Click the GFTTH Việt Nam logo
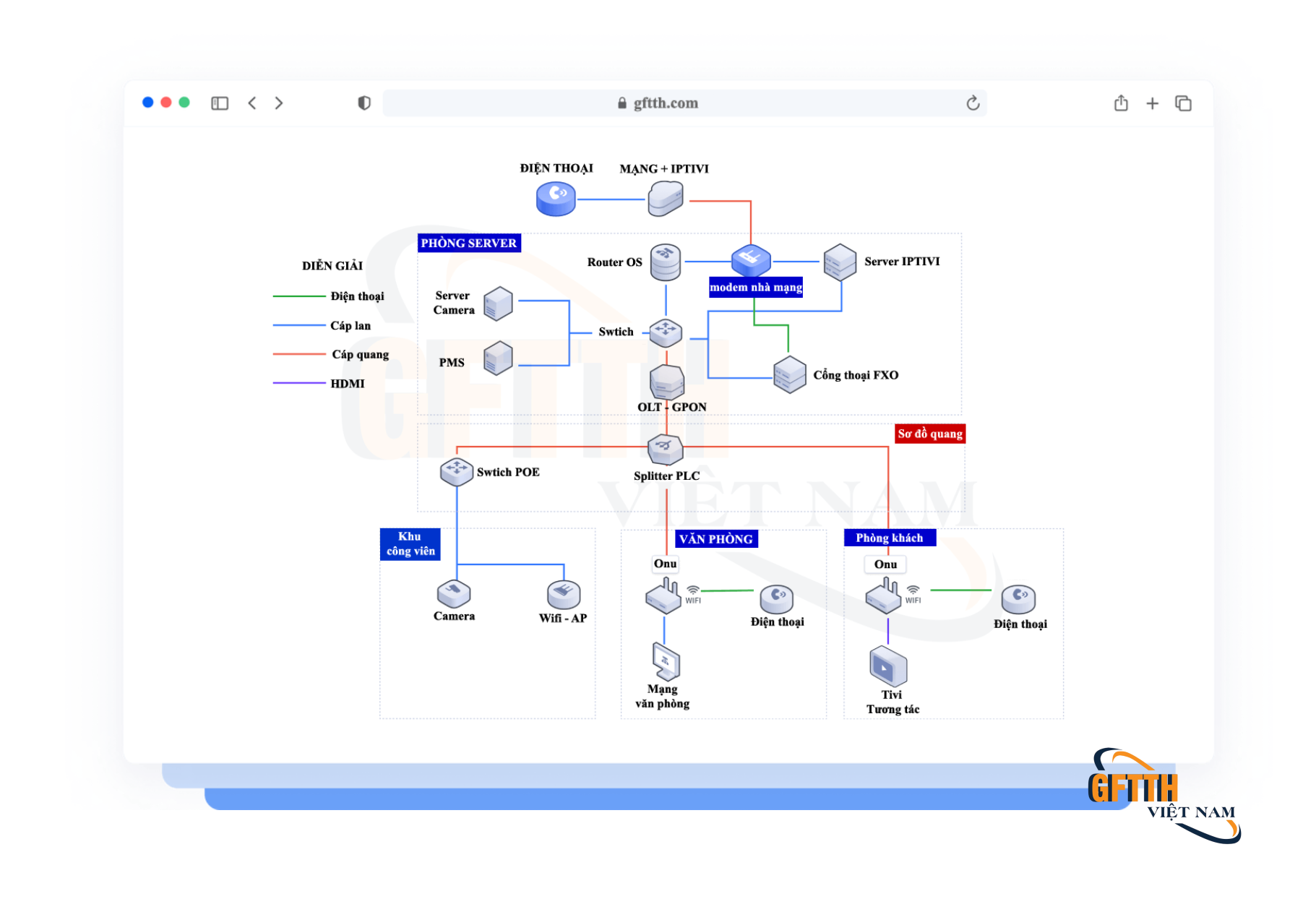1316x899 pixels. click(1164, 795)
